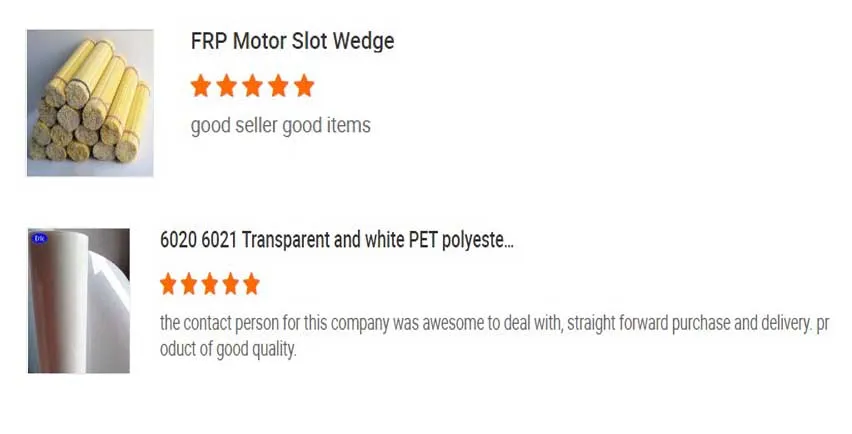The height and width of the screenshot is (434, 852).
Task: Click second star under FRP Motor Slot Wedge
Action: click(227, 86)
